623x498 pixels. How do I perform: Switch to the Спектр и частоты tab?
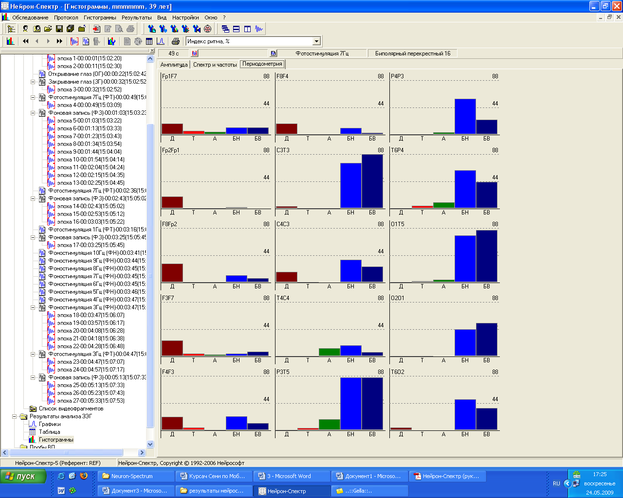(x=214, y=64)
